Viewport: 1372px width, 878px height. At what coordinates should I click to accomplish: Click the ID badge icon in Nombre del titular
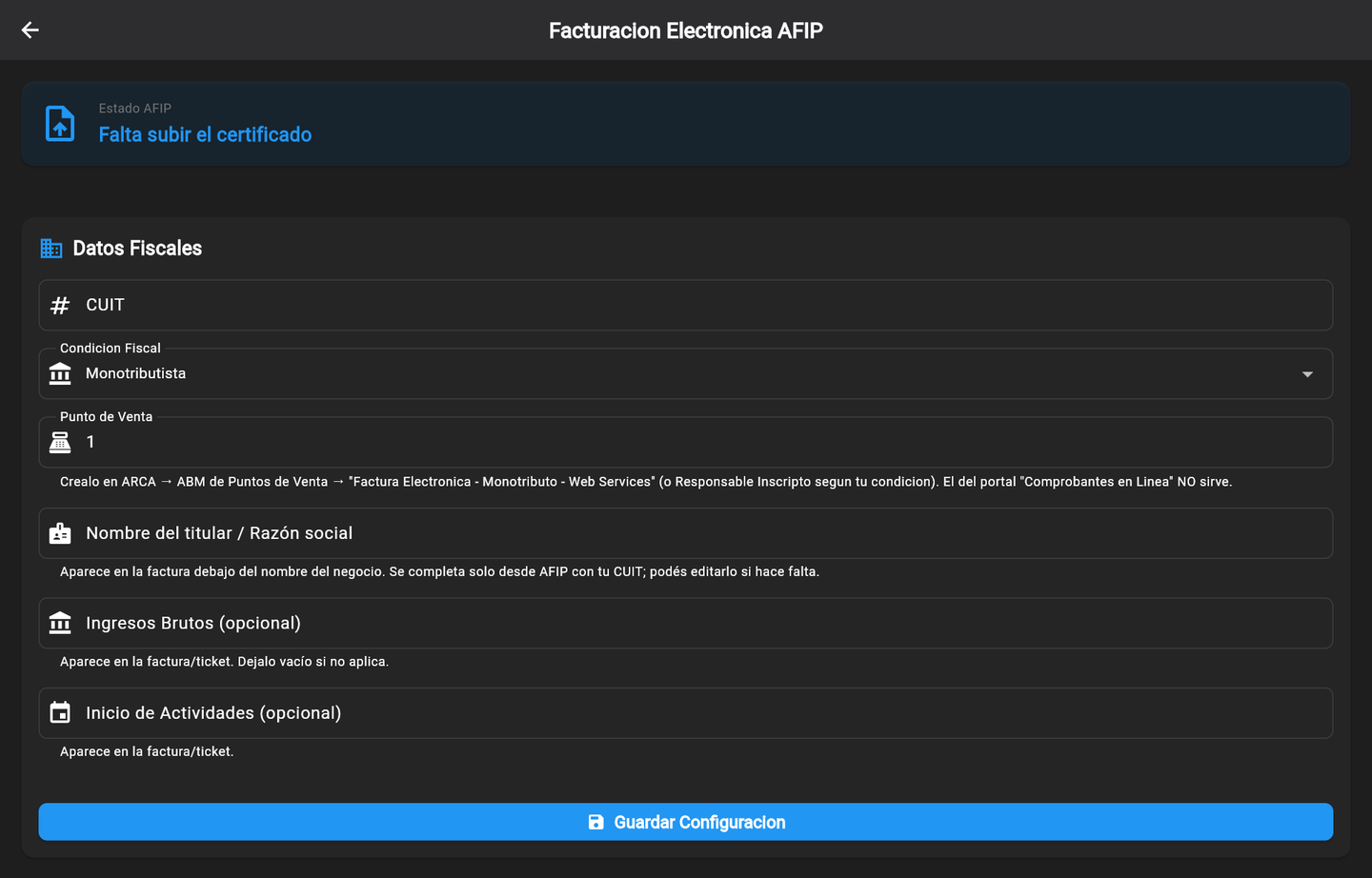60,533
